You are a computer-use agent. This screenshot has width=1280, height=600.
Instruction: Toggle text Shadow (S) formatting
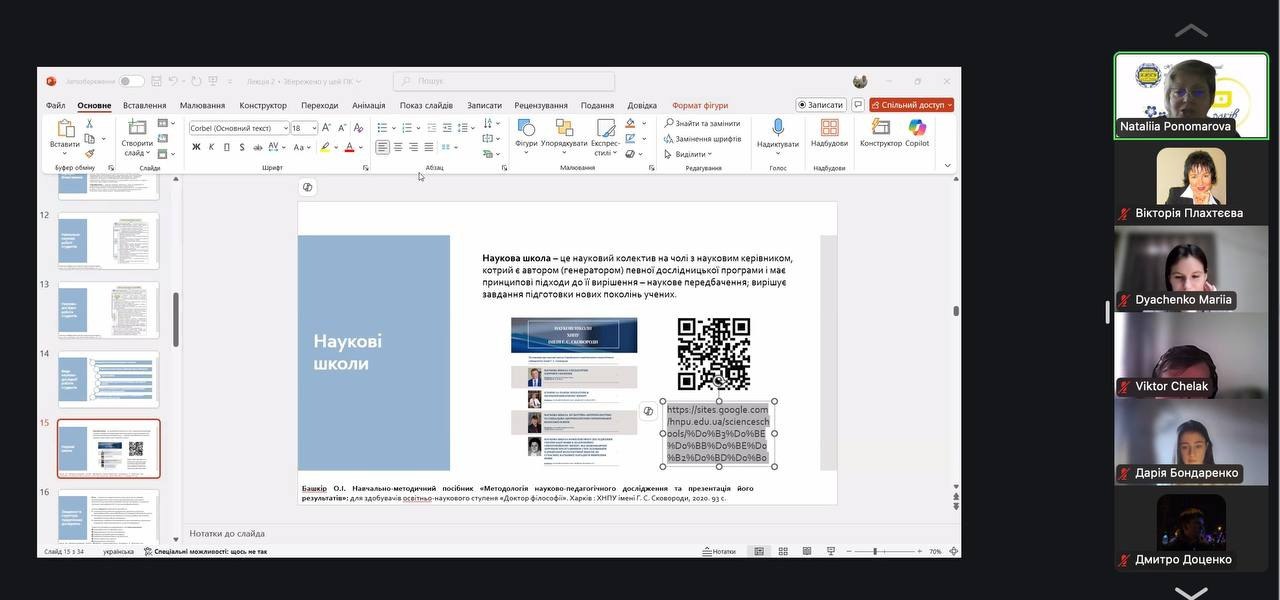coord(242,147)
